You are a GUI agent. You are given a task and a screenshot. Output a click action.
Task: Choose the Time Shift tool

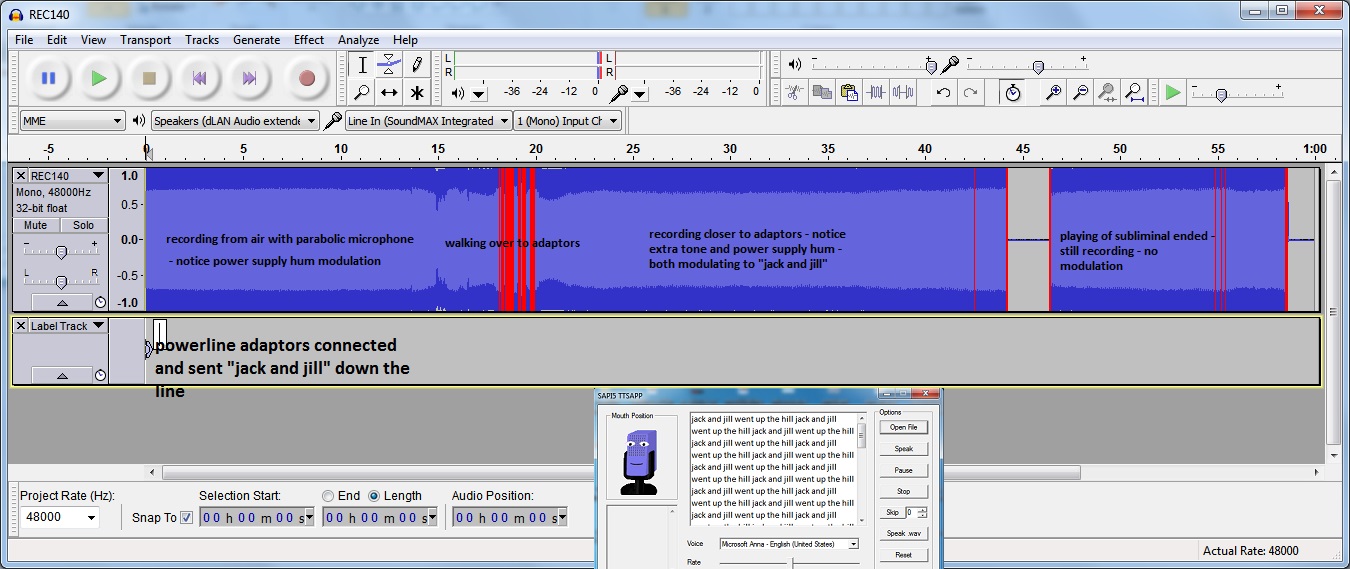[390, 93]
